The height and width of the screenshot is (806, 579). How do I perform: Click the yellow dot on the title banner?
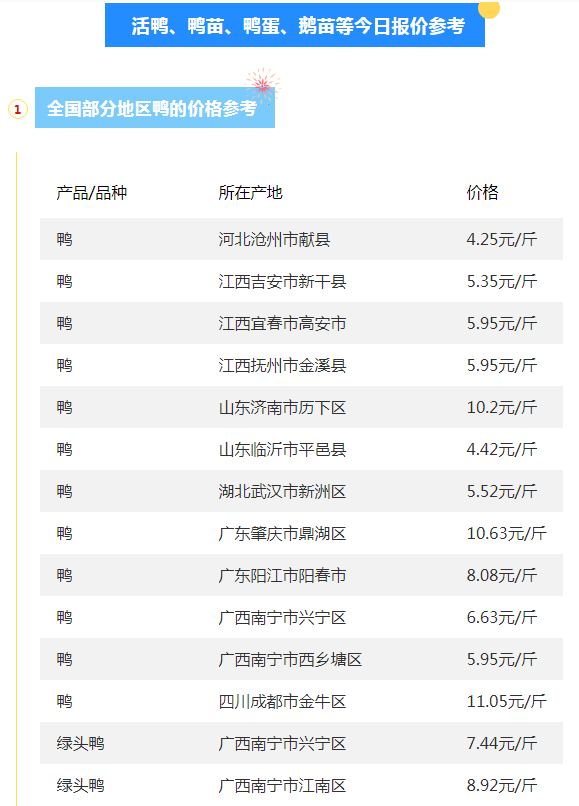click(x=488, y=9)
